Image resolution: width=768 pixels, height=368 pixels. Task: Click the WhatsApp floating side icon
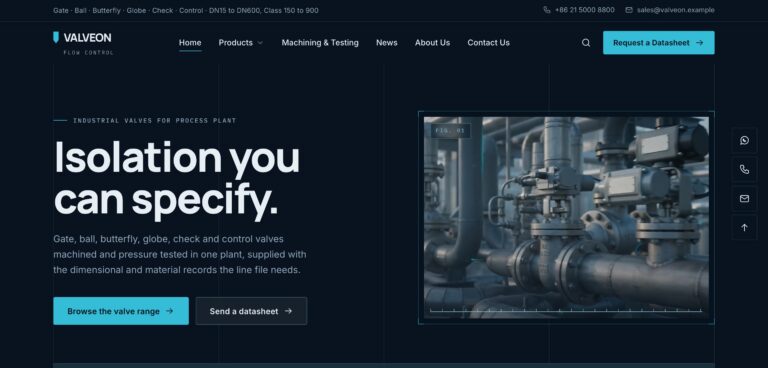pyautogui.click(x=744, y=141)
